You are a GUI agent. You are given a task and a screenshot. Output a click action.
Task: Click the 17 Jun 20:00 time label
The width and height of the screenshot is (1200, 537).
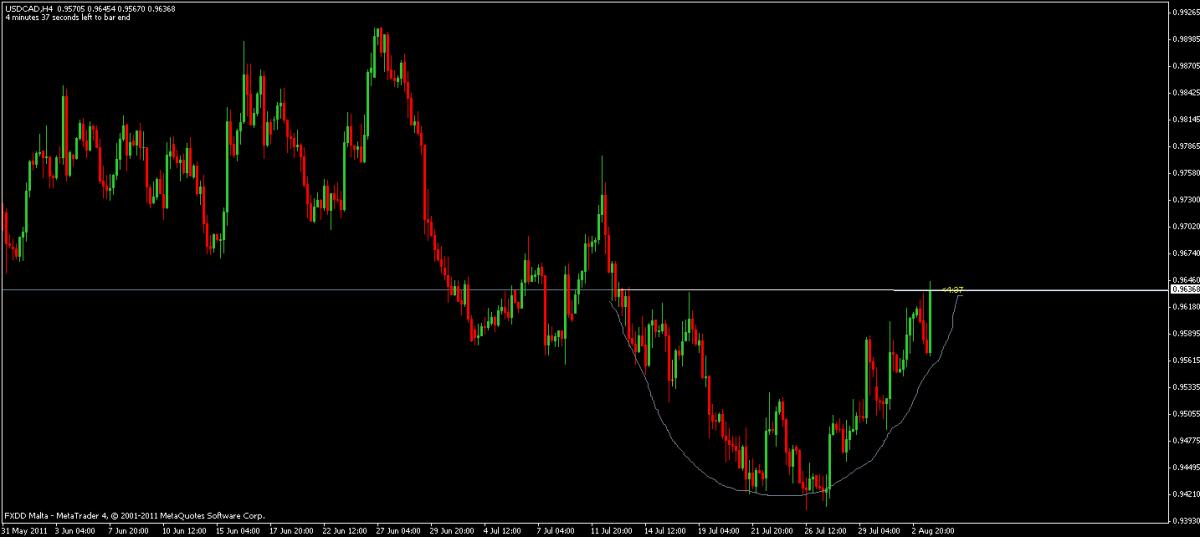tap(293, 530)
